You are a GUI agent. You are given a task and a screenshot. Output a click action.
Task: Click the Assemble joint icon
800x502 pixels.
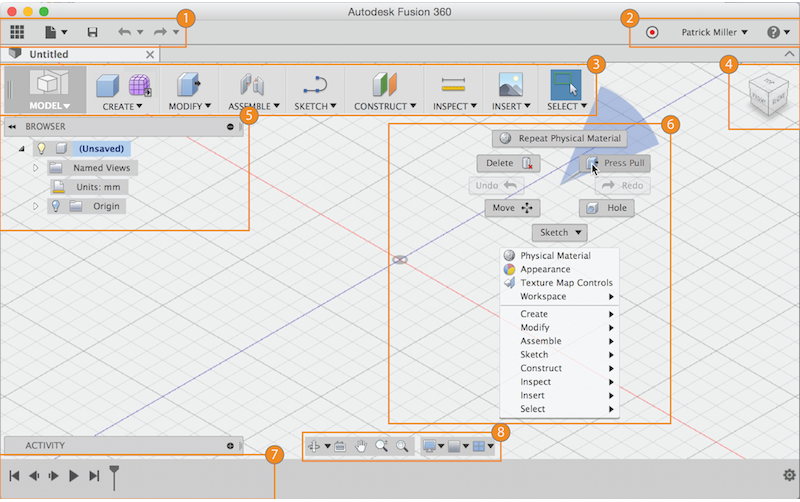[253, 84]
